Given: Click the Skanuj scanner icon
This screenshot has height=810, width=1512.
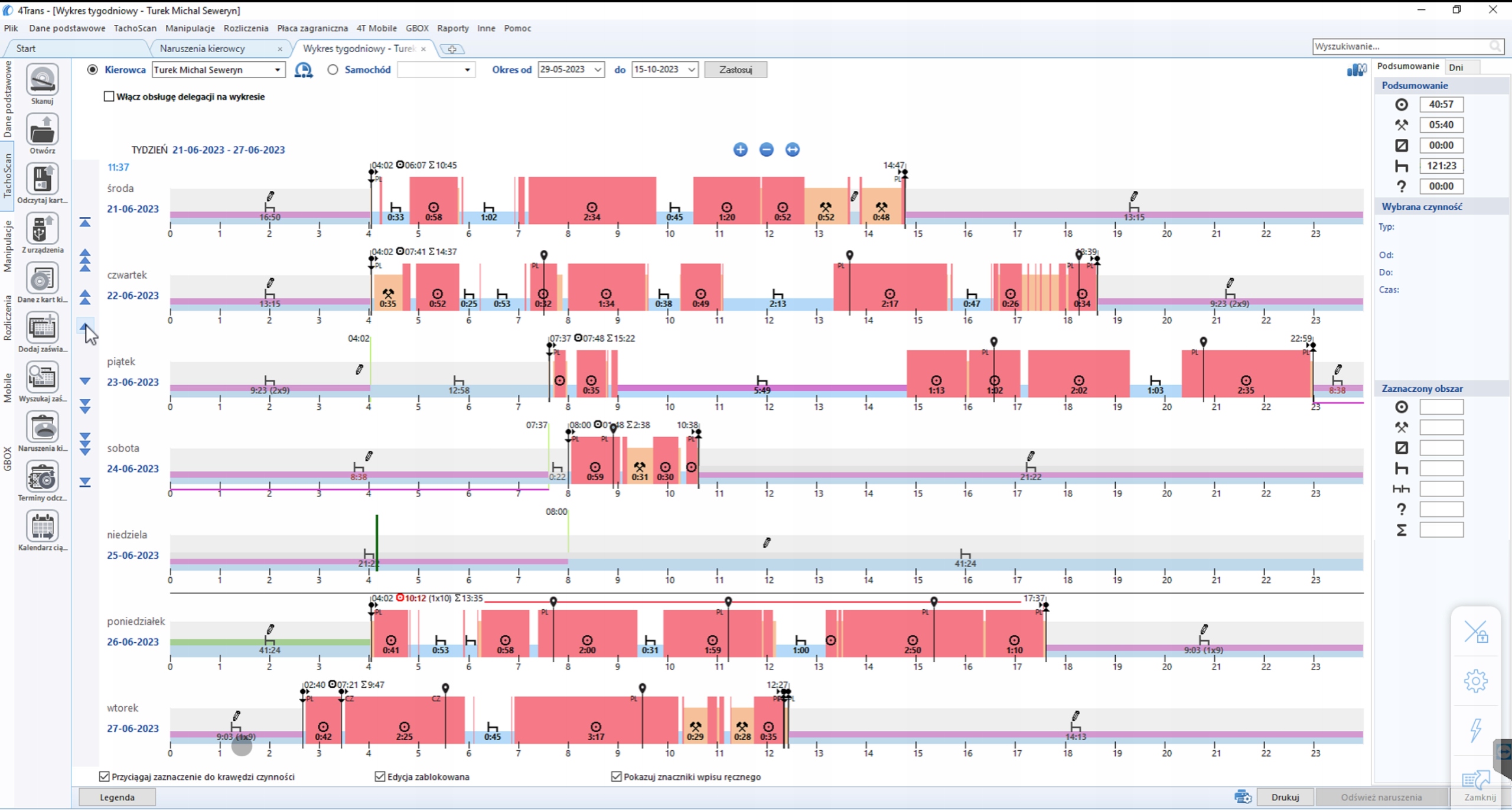Looking at the screenshot, I should (x=42, y=80).
